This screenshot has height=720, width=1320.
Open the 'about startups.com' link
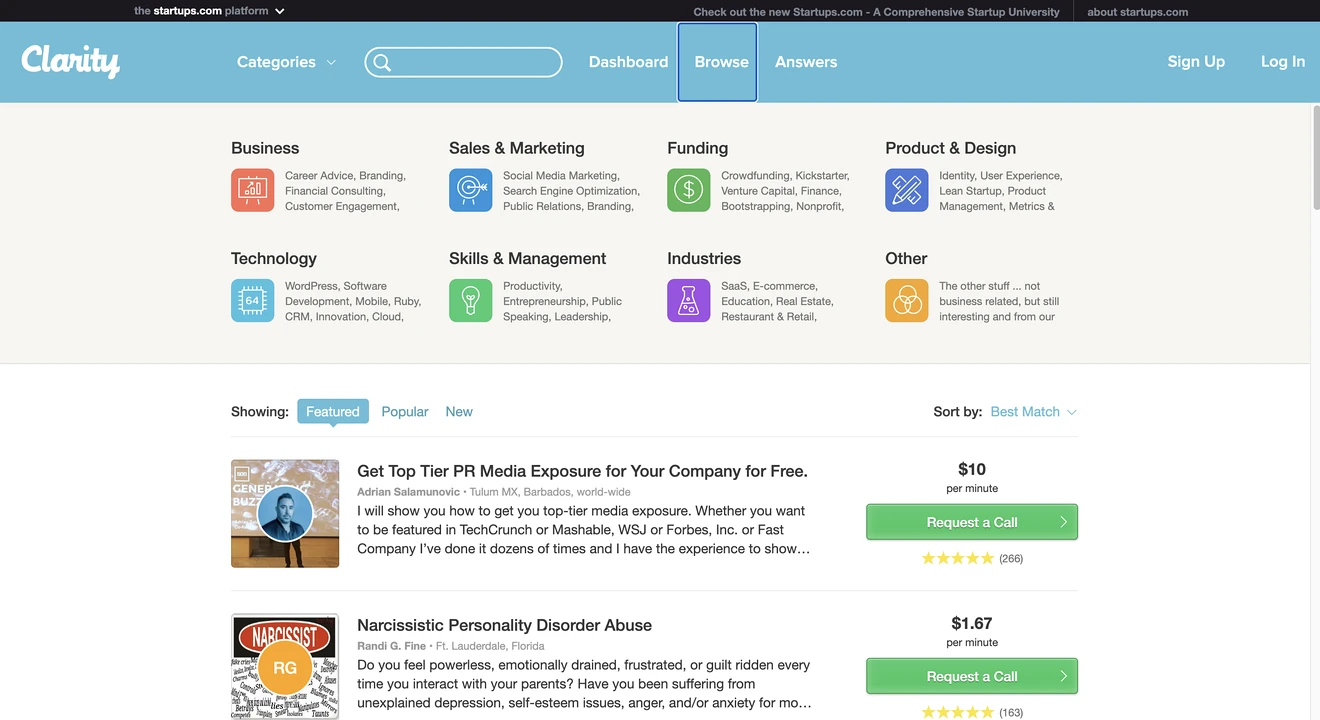1138,12
